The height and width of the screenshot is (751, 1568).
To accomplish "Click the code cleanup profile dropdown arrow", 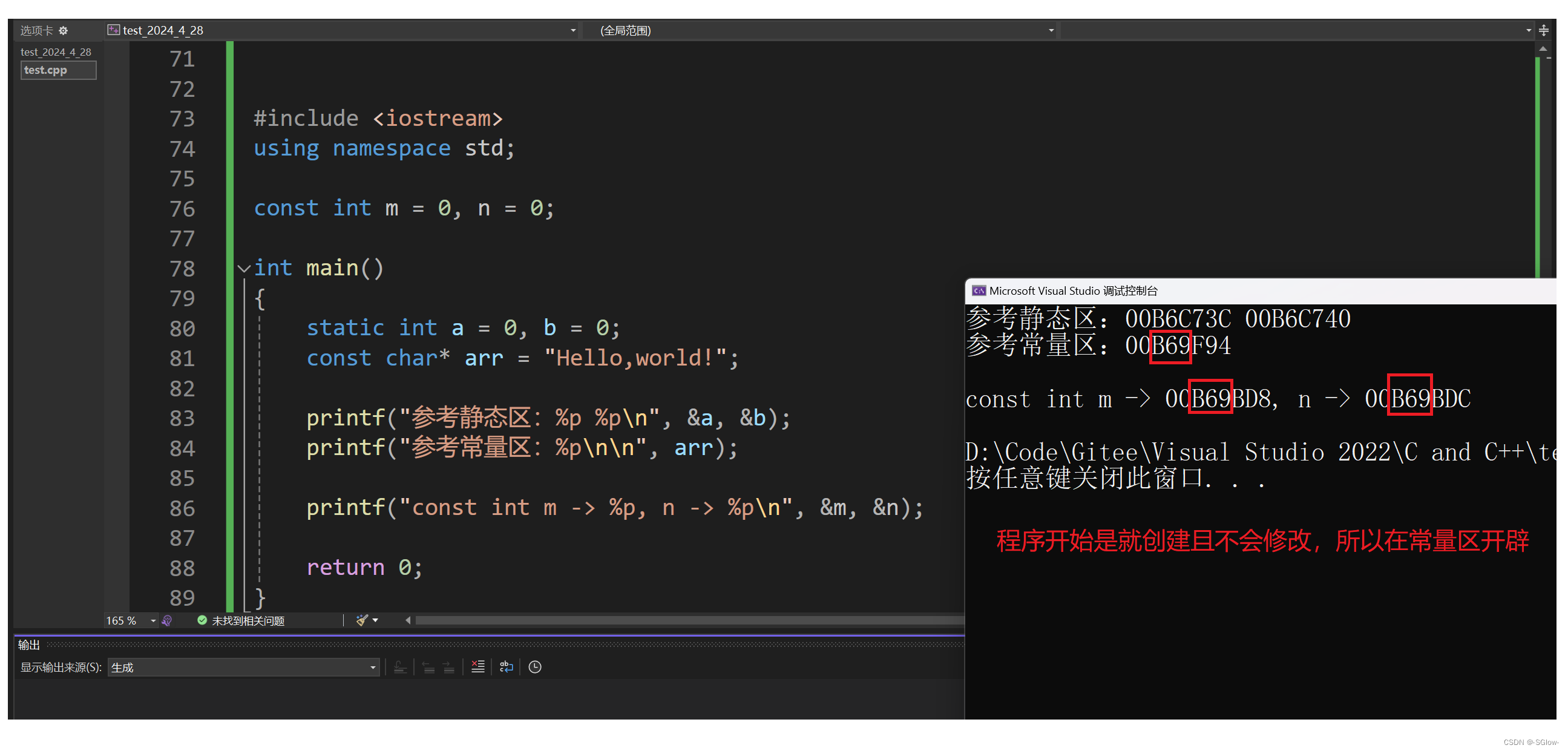I will [x=376, y=620].
